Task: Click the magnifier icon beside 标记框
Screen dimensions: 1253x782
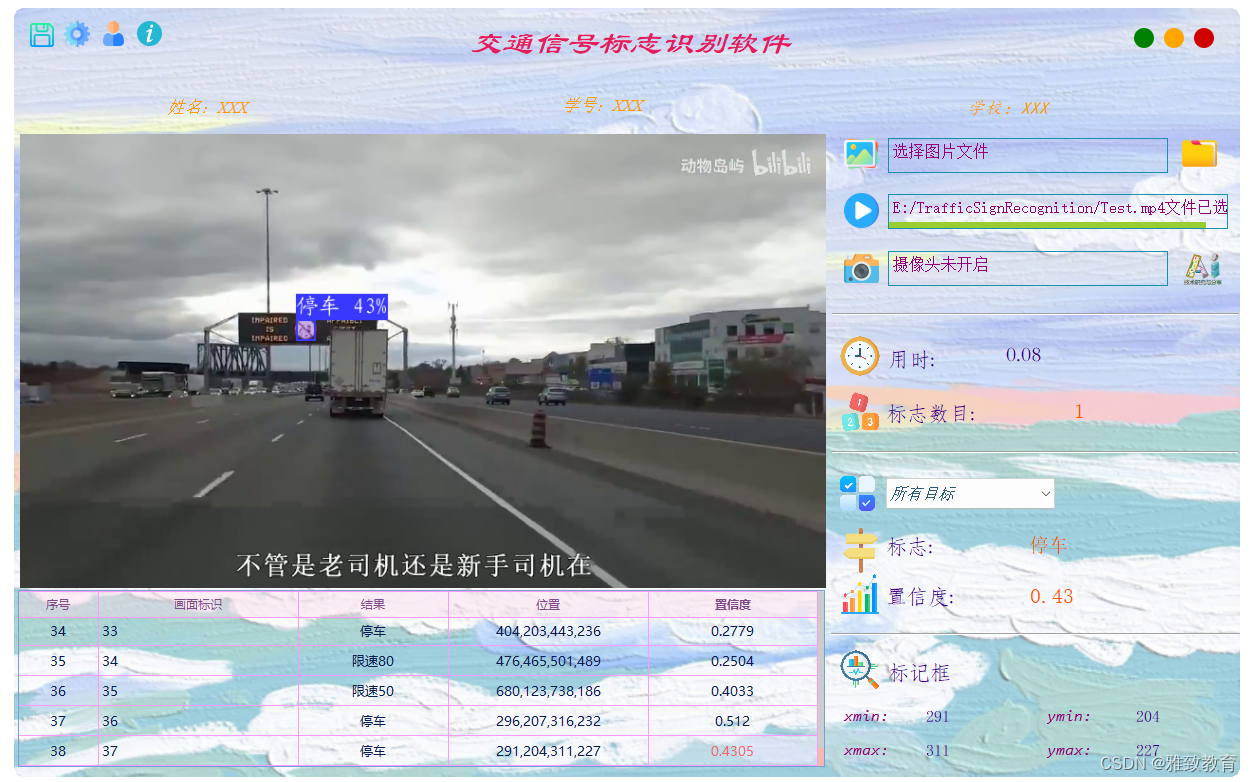Action: click(x=860, y=669)
